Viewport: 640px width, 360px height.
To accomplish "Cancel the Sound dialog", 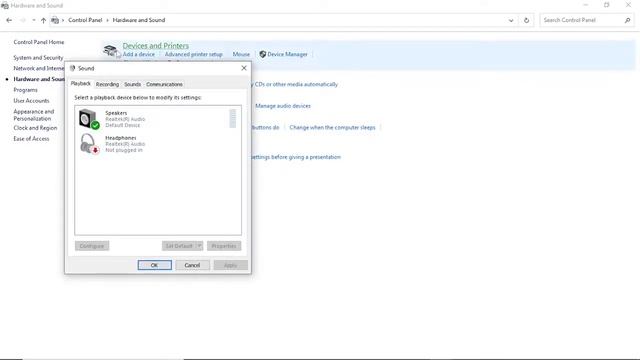I will click(192, 265).
